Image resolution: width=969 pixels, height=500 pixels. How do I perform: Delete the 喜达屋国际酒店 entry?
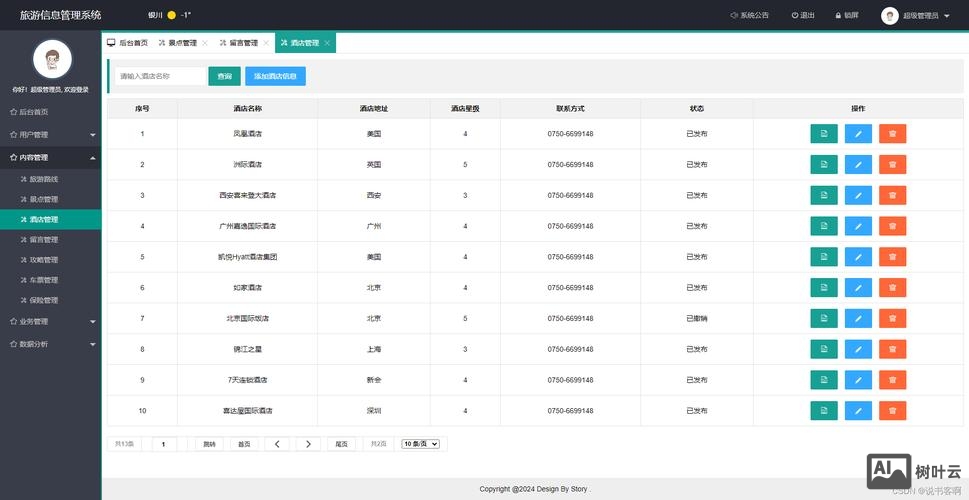[x=892, y=411]
